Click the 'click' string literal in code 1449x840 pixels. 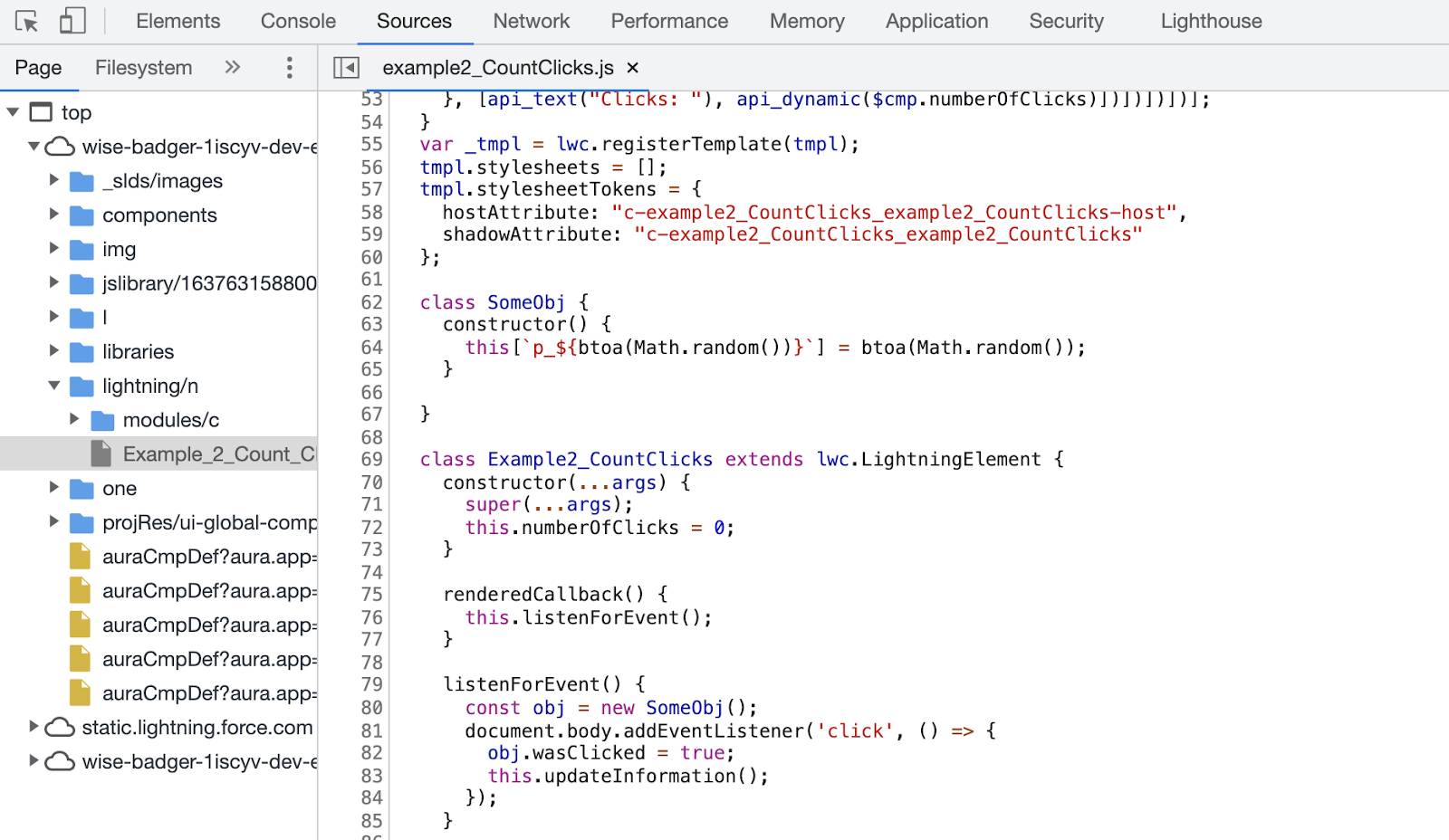(855, 730)
